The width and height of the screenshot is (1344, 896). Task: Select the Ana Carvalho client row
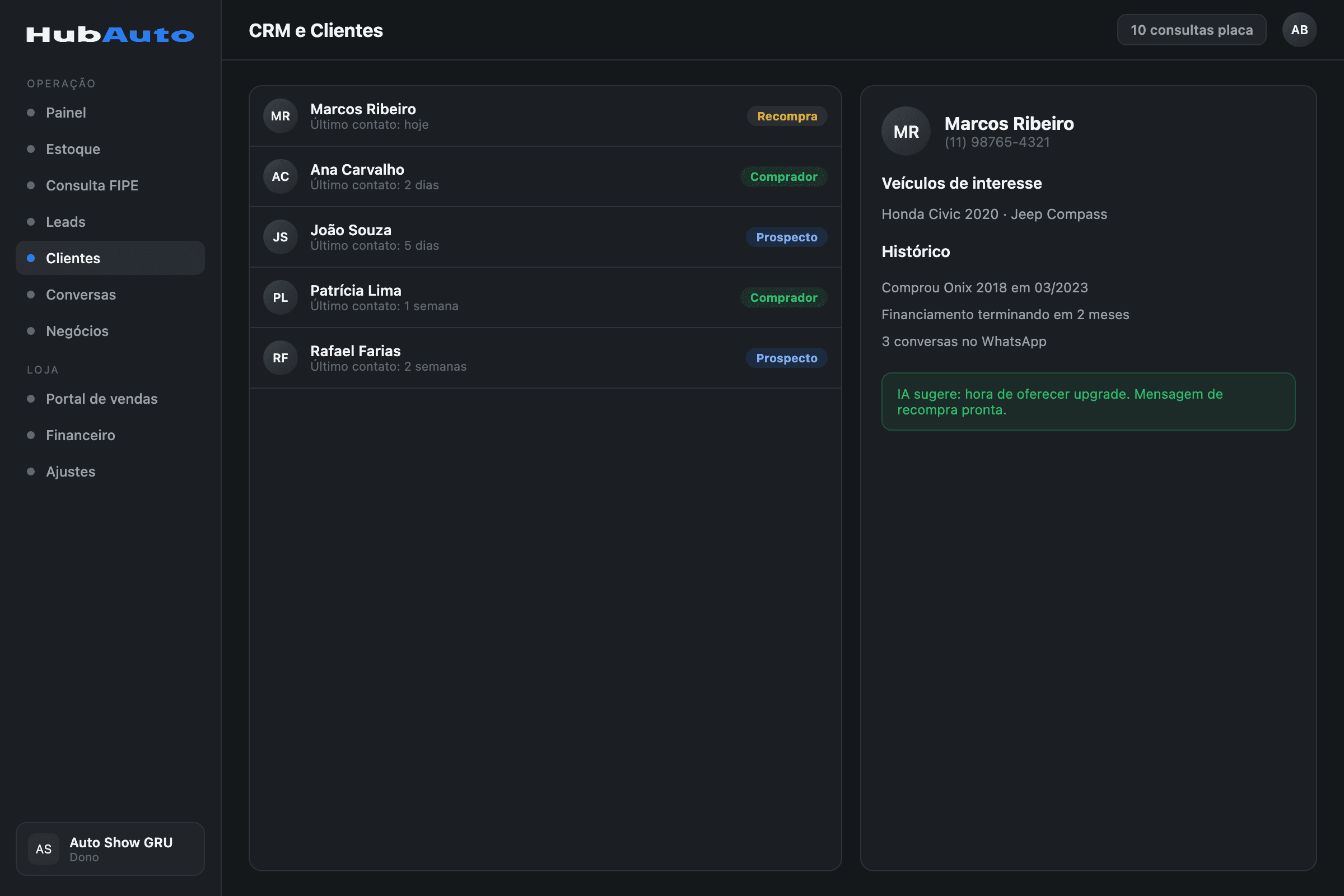[545, 176]
